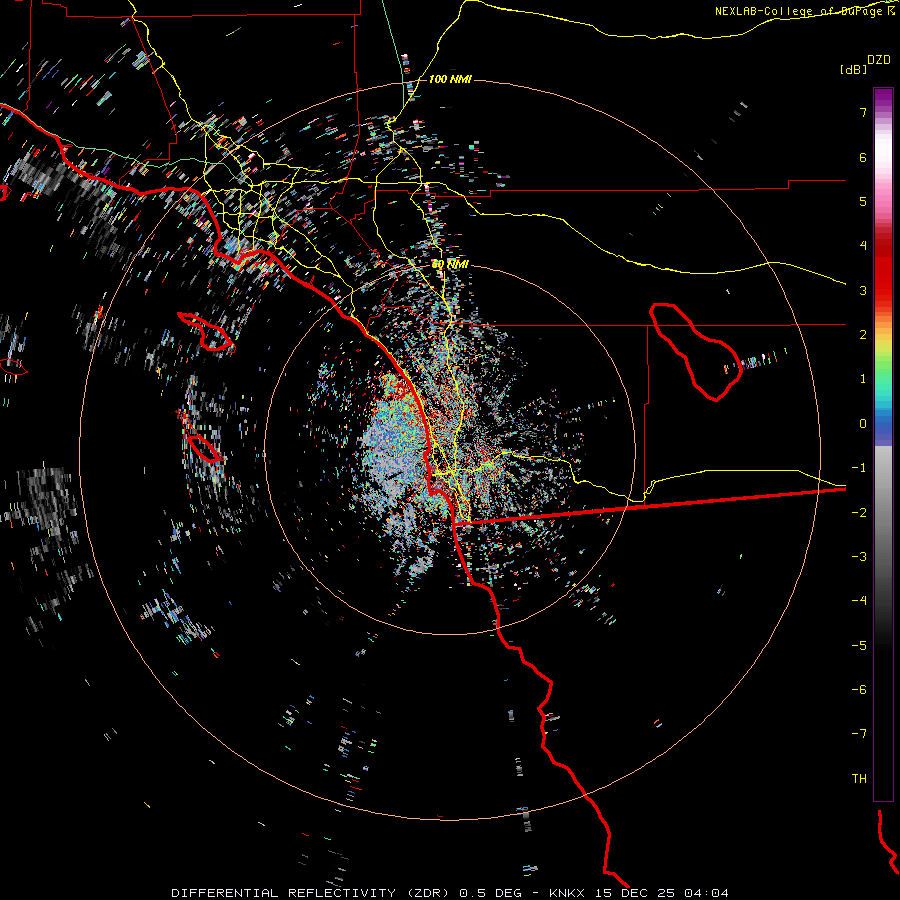Click the 5 value on the color scale
The image size is (900, 900).
click(x=863, y=201)
